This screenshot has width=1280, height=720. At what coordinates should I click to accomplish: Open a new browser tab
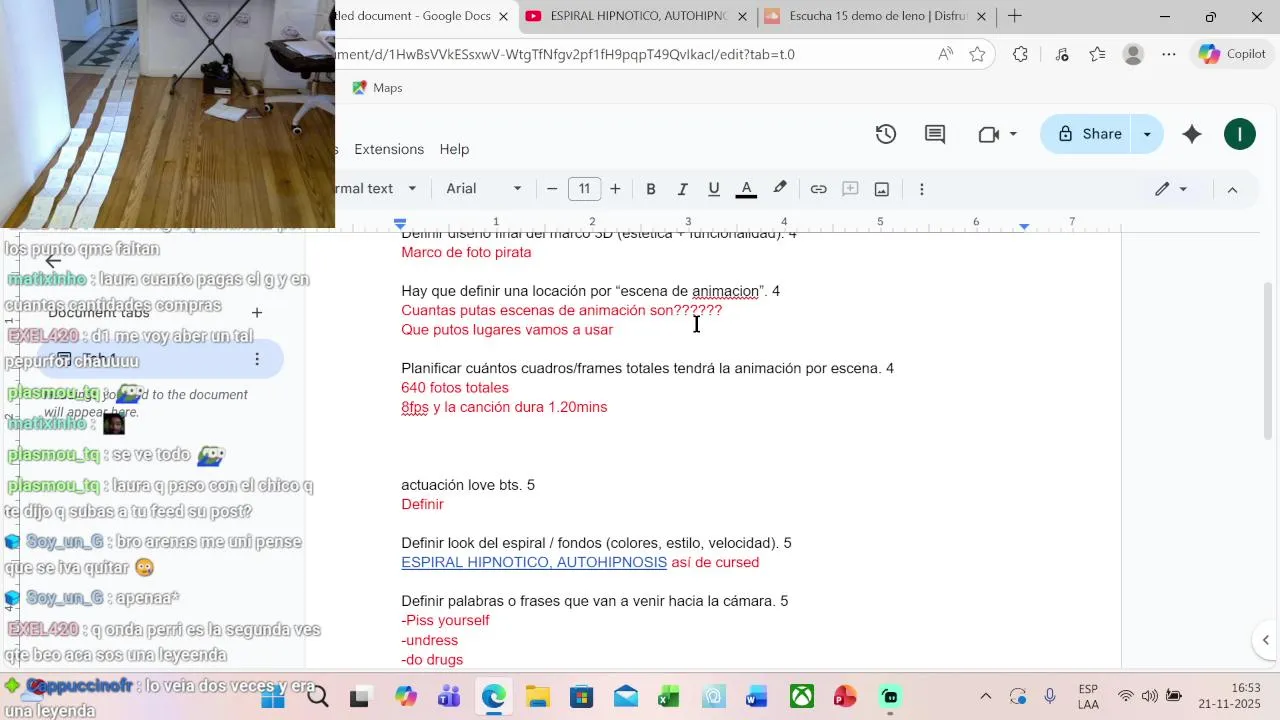tap(1014, 16)
